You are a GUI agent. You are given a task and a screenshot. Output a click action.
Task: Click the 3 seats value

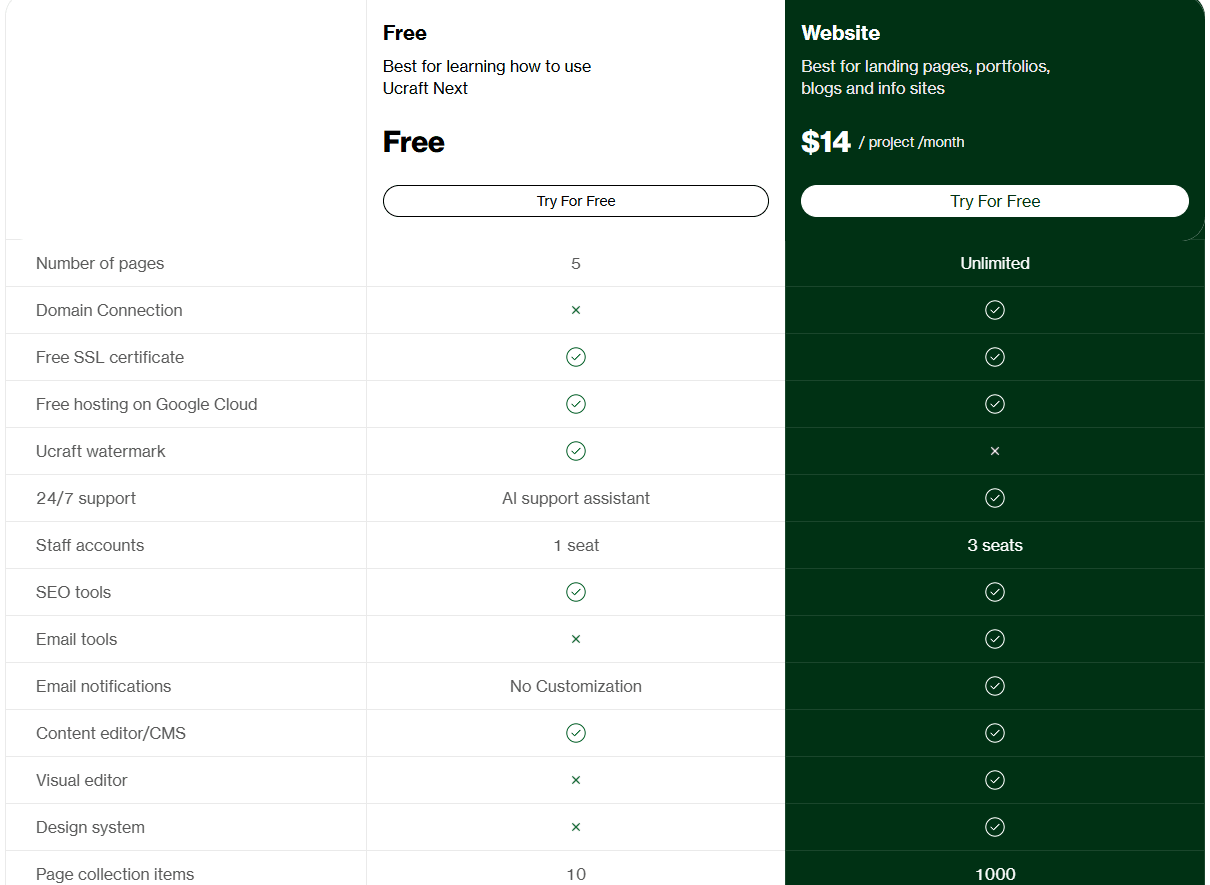coord(995,546)
